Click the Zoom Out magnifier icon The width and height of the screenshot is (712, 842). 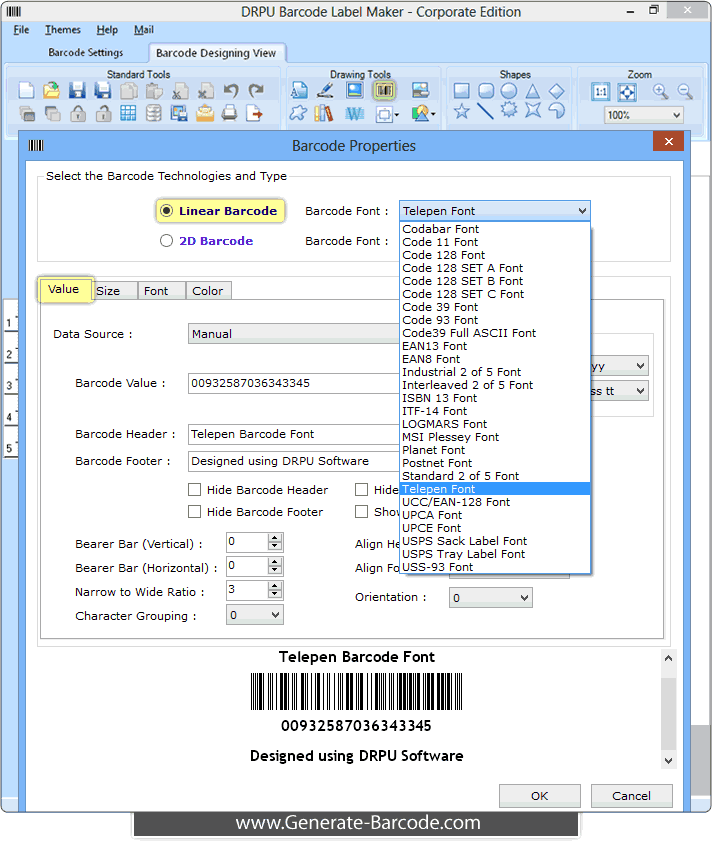[685, 92]
